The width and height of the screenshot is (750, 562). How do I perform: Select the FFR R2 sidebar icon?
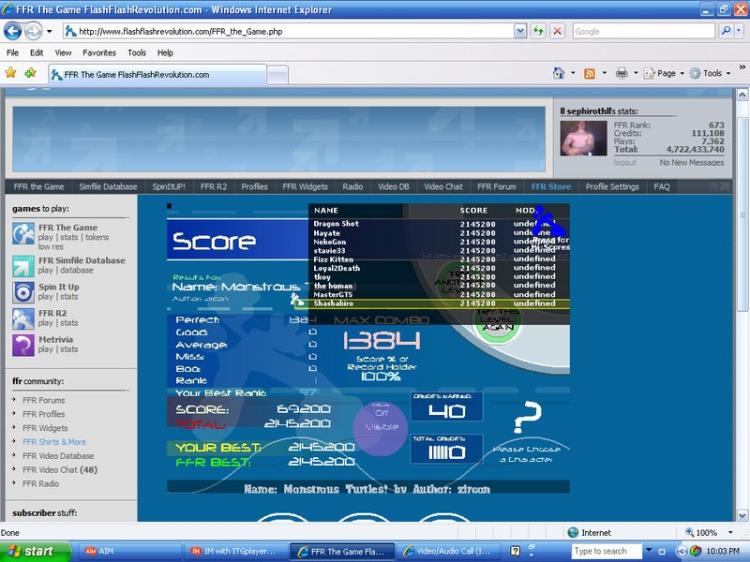point(23,319)
